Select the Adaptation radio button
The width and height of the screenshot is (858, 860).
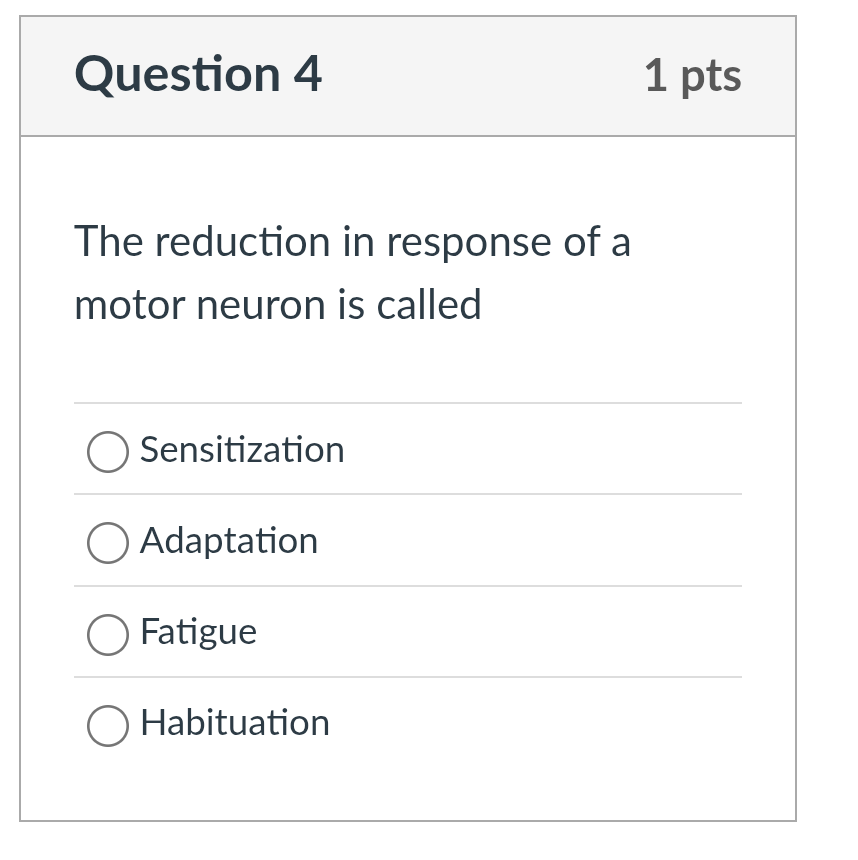[107, 543]
